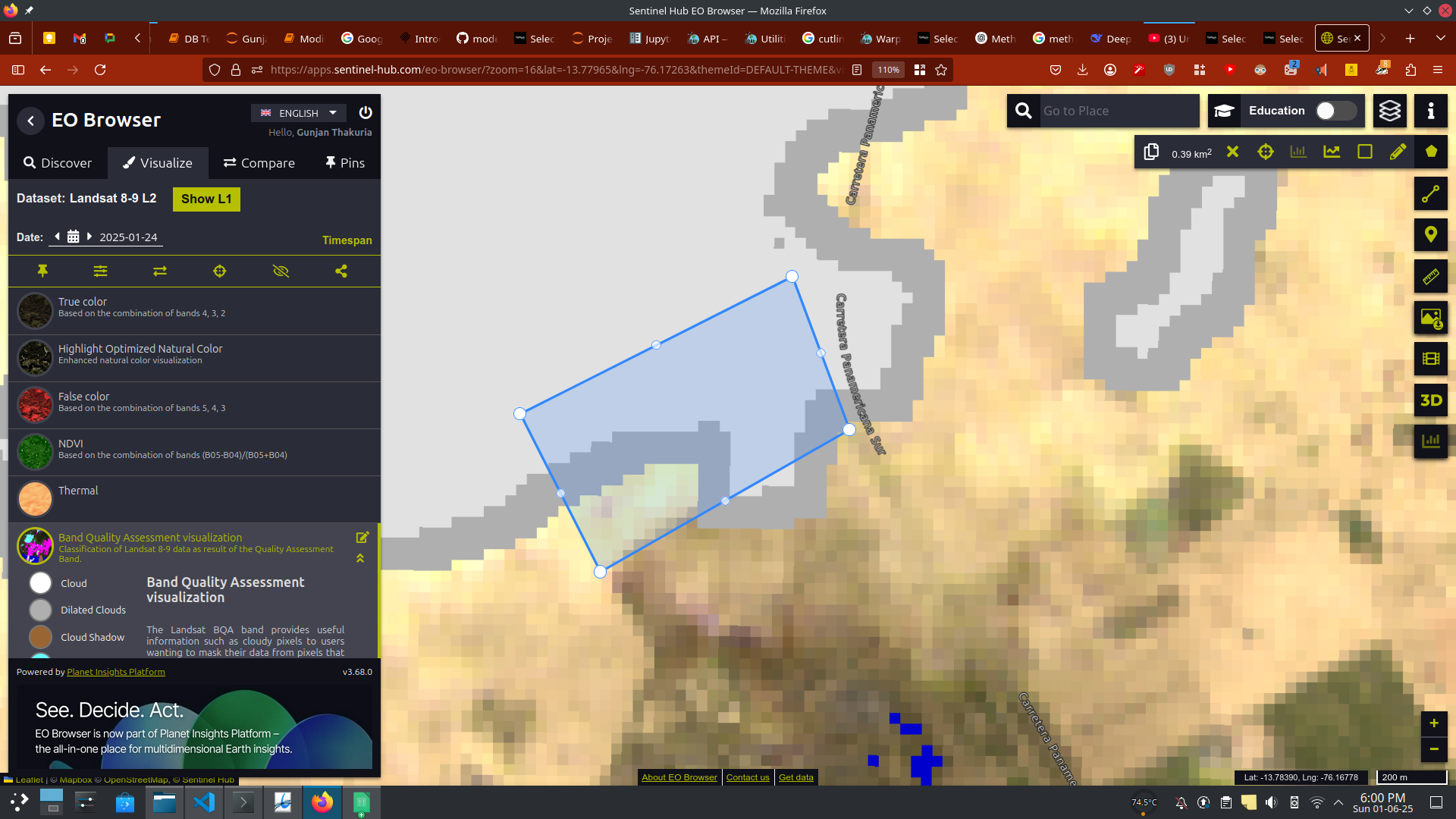Screen dimensions: 1456x819
Task: Open the Contact us link
Action: 748,777
